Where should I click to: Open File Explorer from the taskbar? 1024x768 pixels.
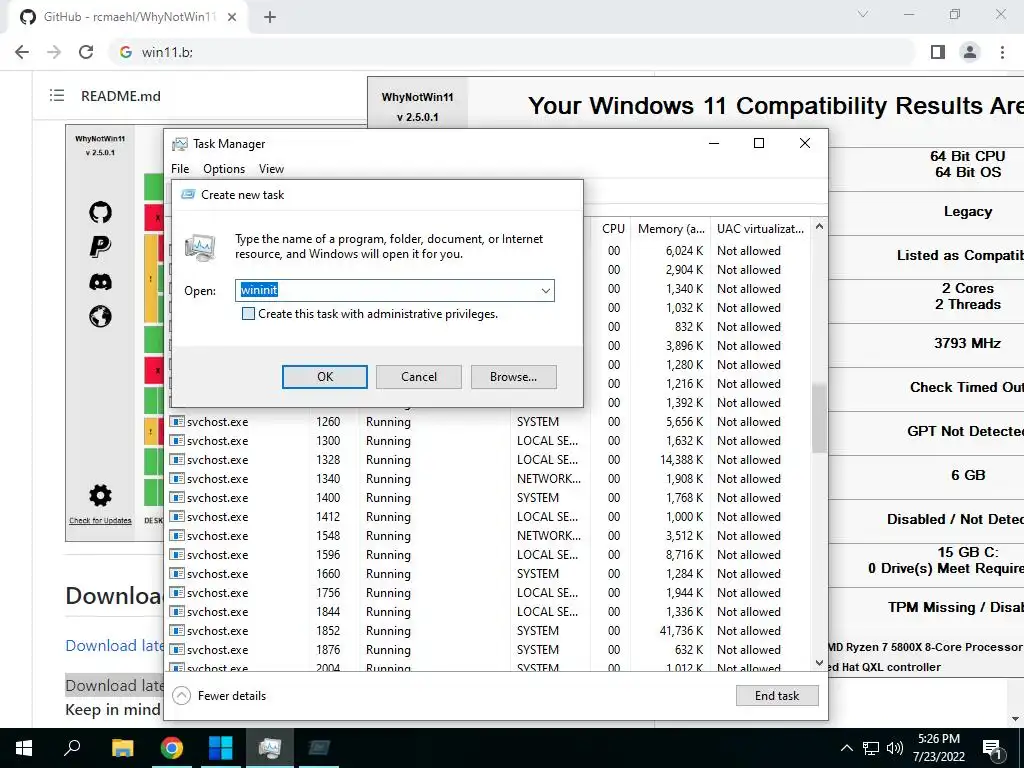coord(122,748)
